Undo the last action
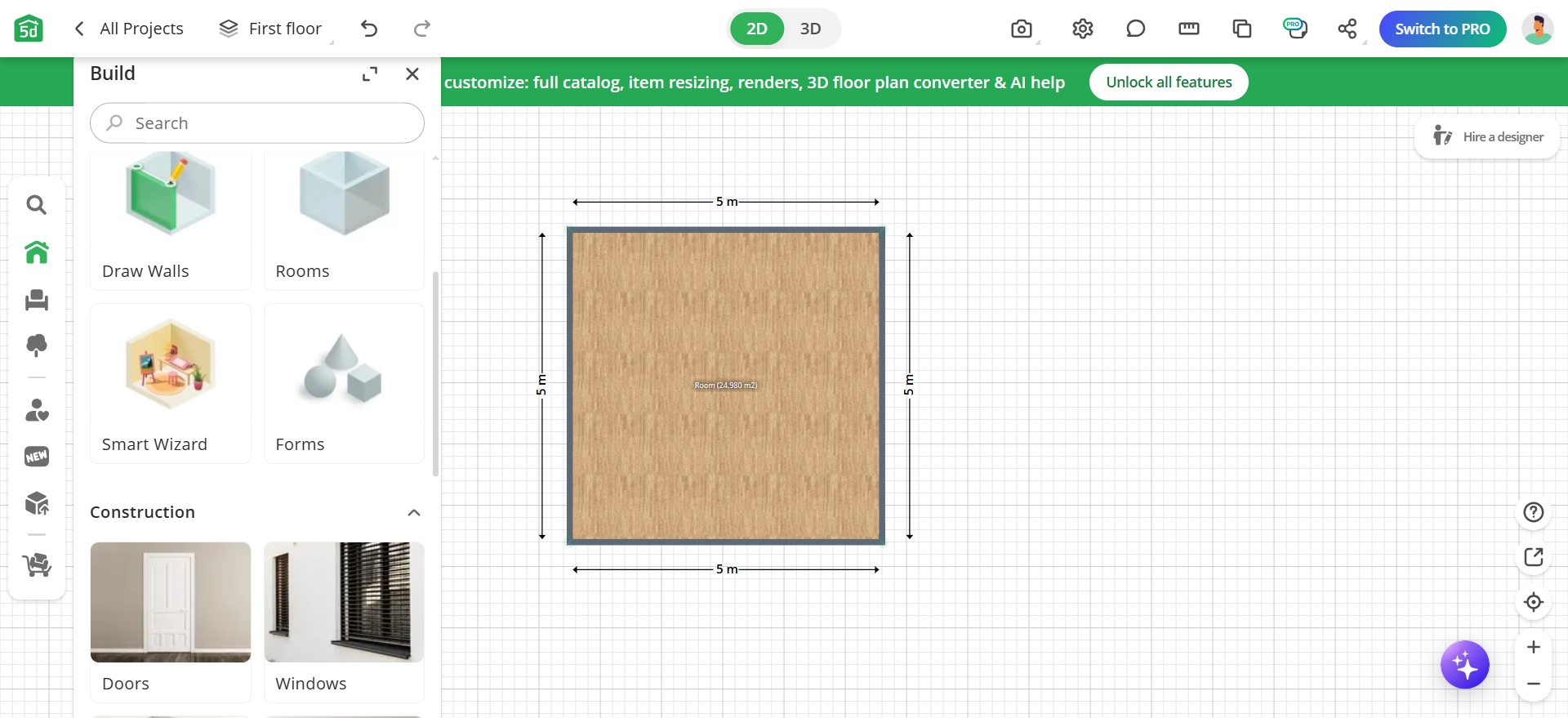This screenshot has width=1568, height=718. point(369,29)
